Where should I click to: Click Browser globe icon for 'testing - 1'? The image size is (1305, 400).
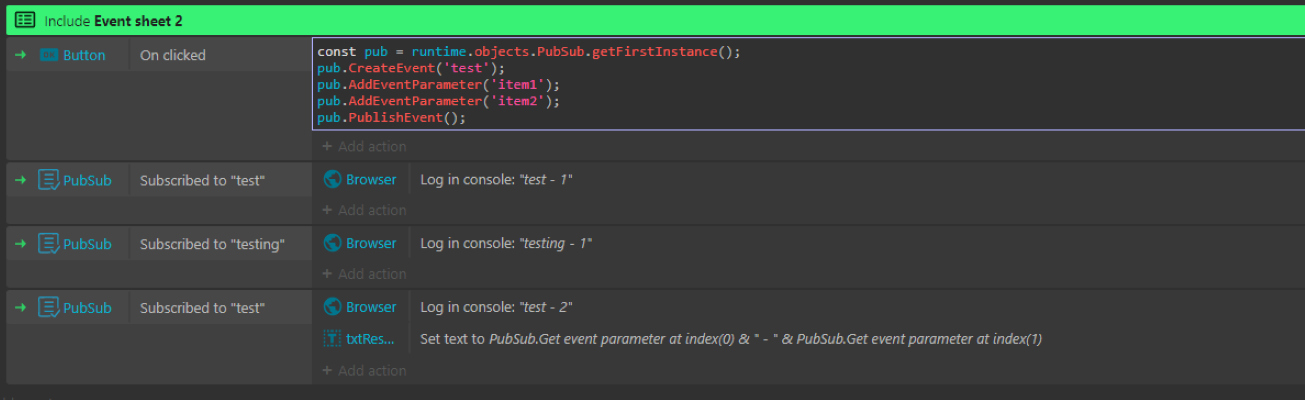click(334, 244)
